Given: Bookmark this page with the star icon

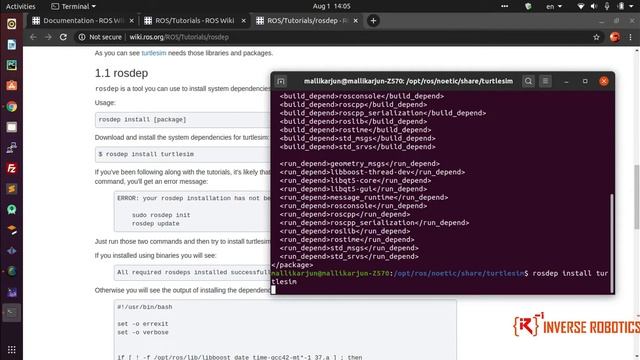Looking at the screenshot, I should (x=596, y=37).
